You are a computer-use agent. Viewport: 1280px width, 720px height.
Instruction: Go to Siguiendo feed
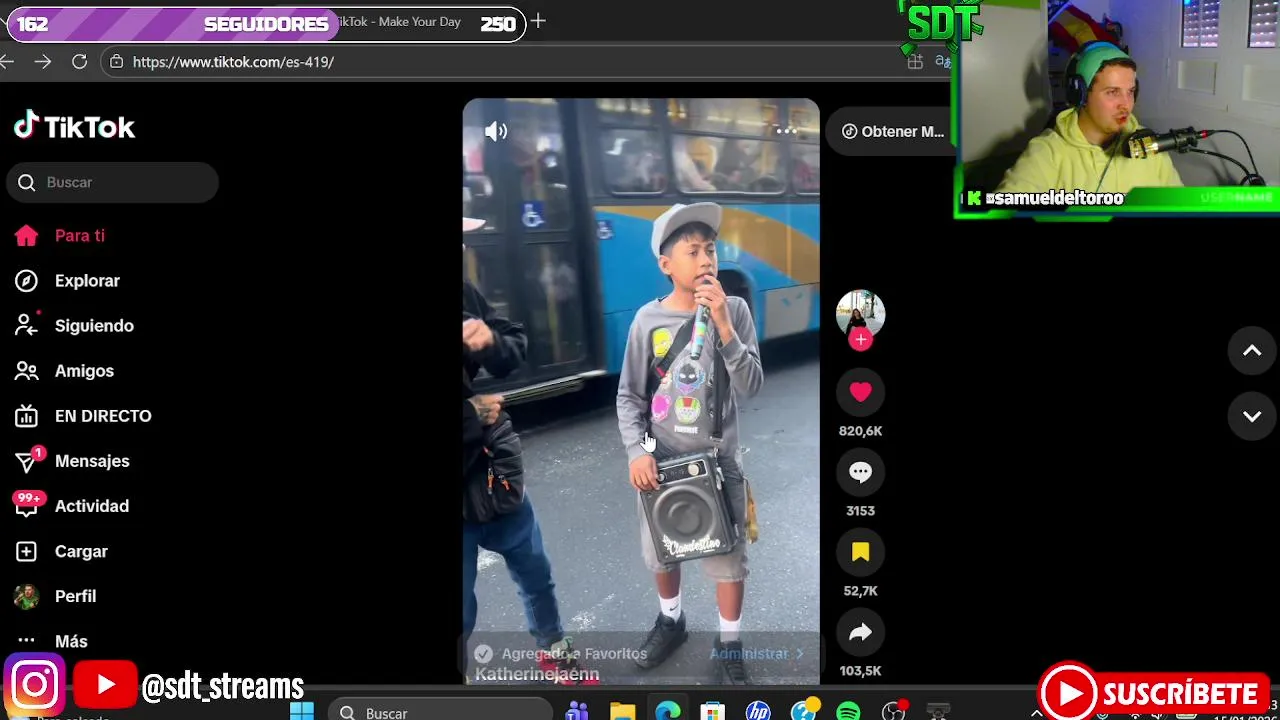coord(94,326)
